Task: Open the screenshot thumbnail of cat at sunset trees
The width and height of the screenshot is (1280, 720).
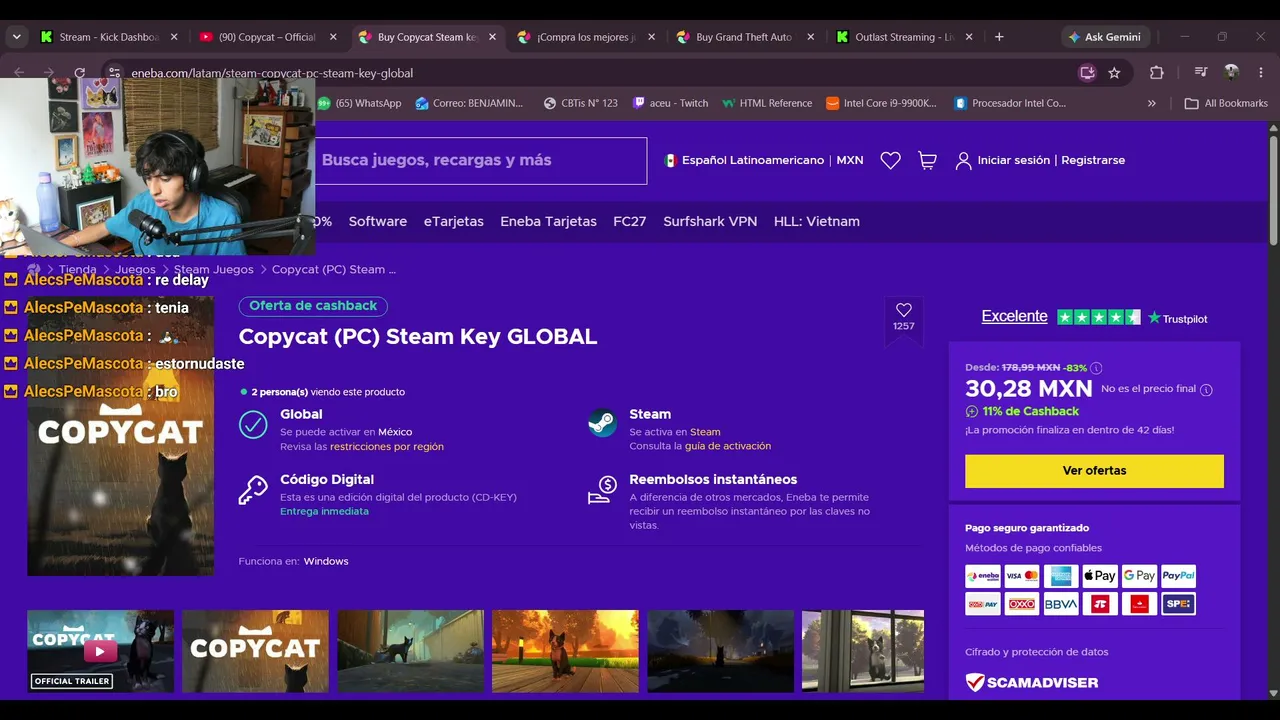Action: 565,651
